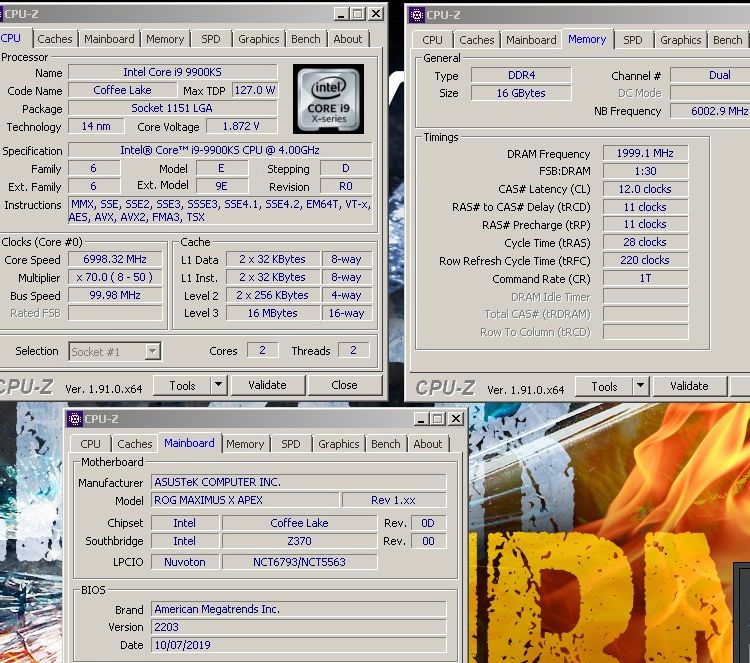Click the NB Frequency value '6002.9 MHz'
Viewport: 750px width, 663px height.
point(710,111)
